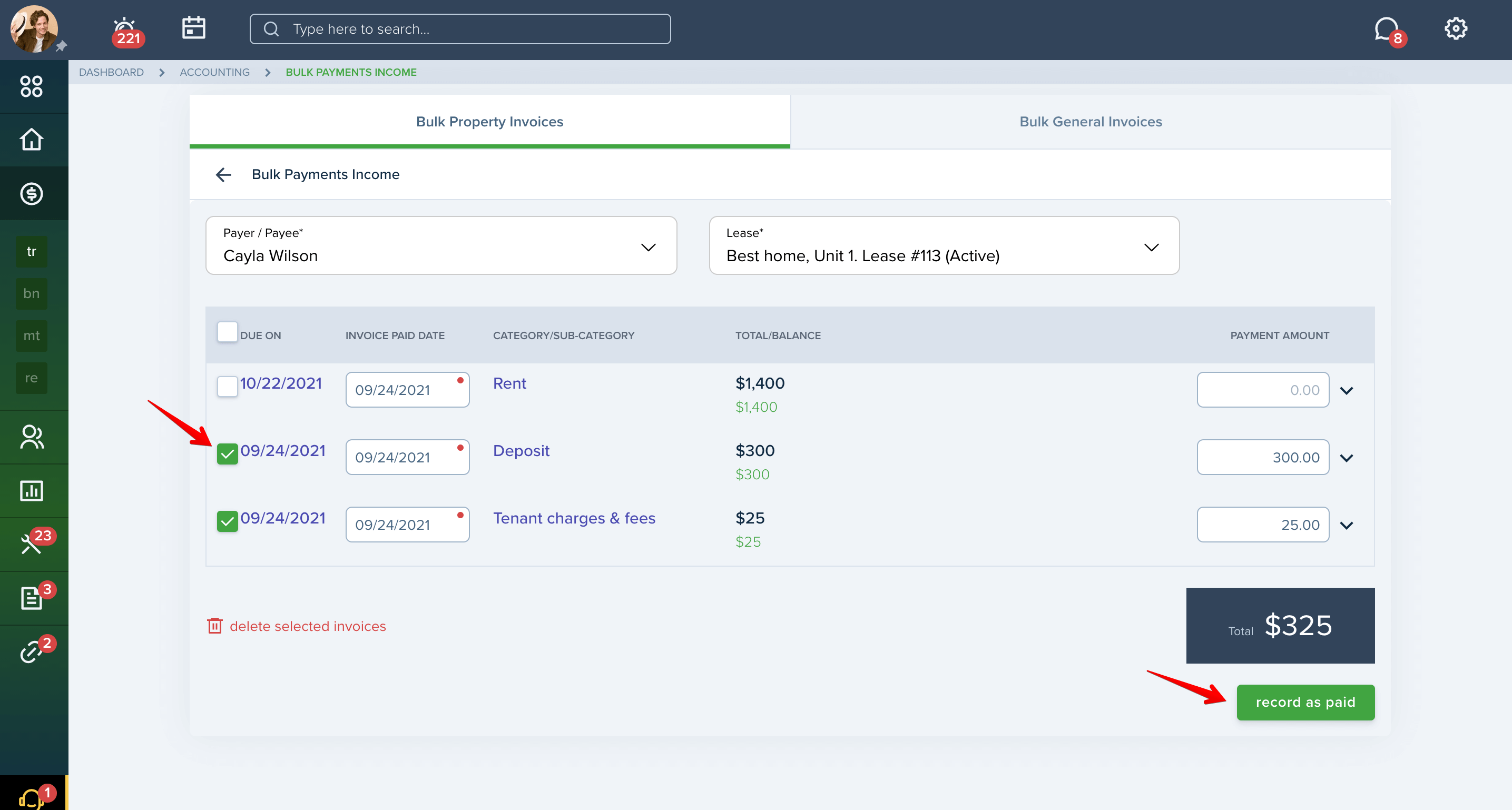1512x810 pixels.
Task: Open the calendar icon in top bar
Action: (x=193, y=27)
